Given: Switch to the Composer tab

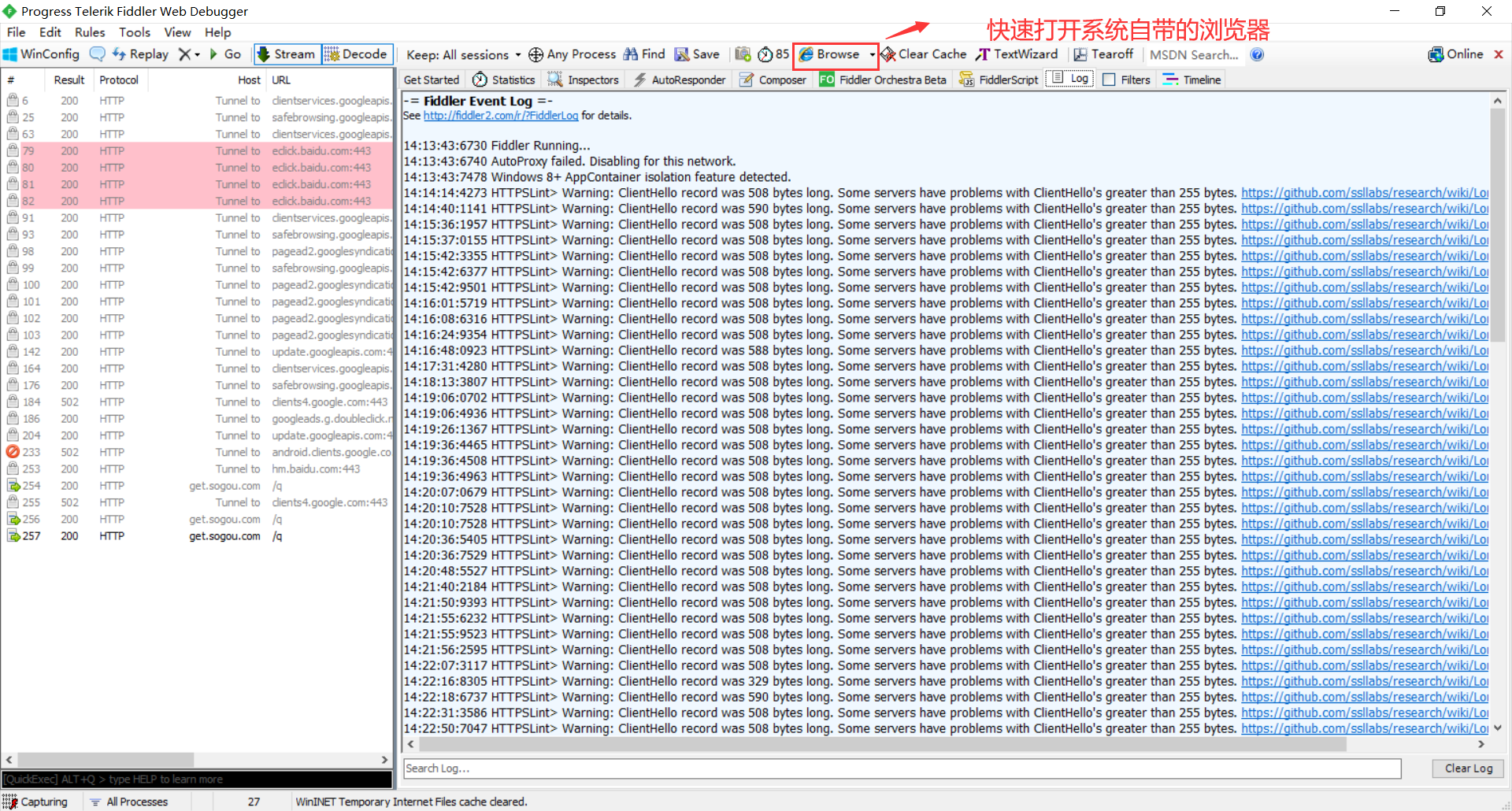Looking at the screenshot, I should click(773, 80).
